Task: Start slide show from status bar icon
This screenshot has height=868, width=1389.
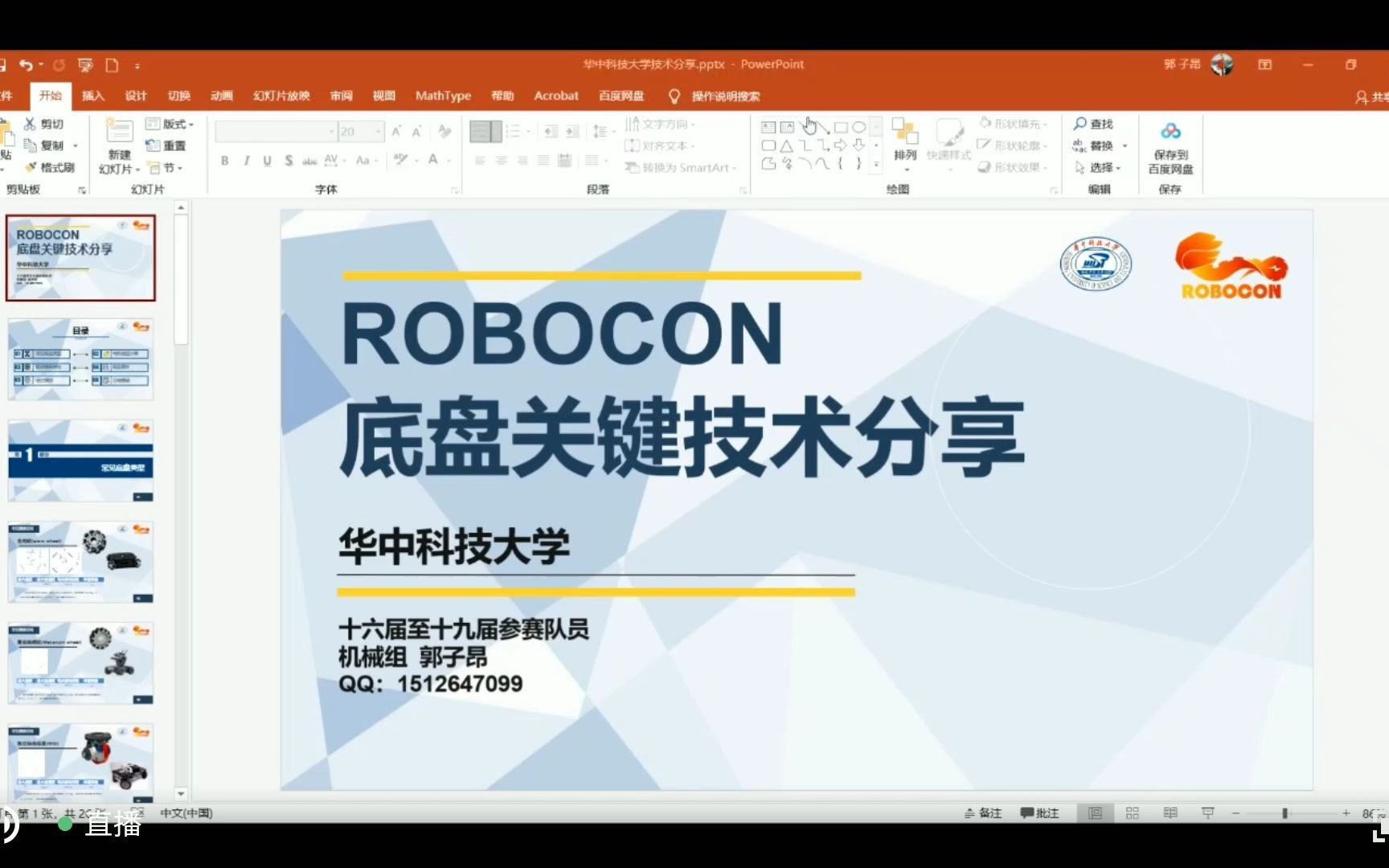Action: [1207, 813]
